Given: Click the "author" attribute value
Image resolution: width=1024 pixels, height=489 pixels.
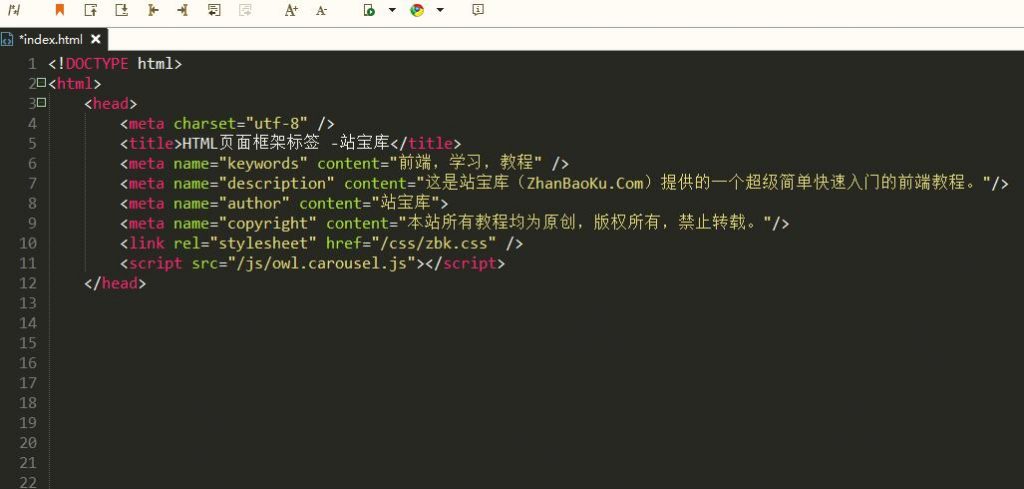Looking at the screenshot, I should [254, 203].
